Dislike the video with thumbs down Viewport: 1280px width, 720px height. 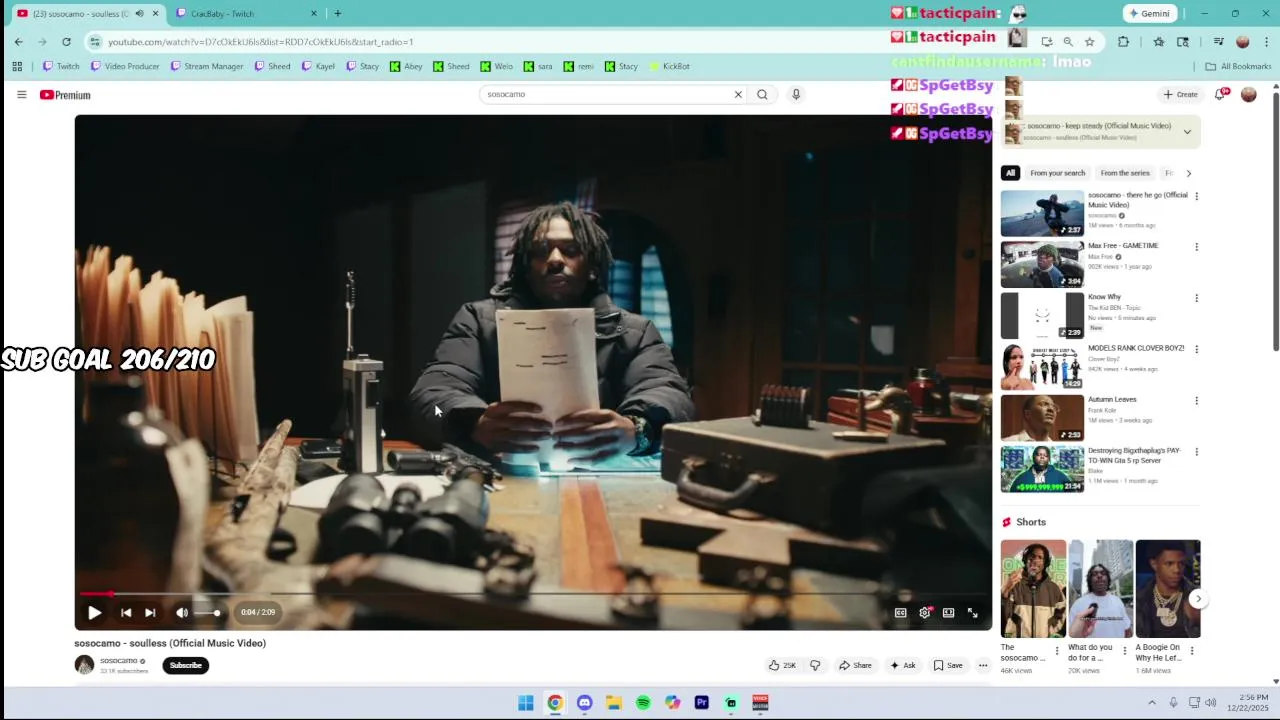coord(815,665)
